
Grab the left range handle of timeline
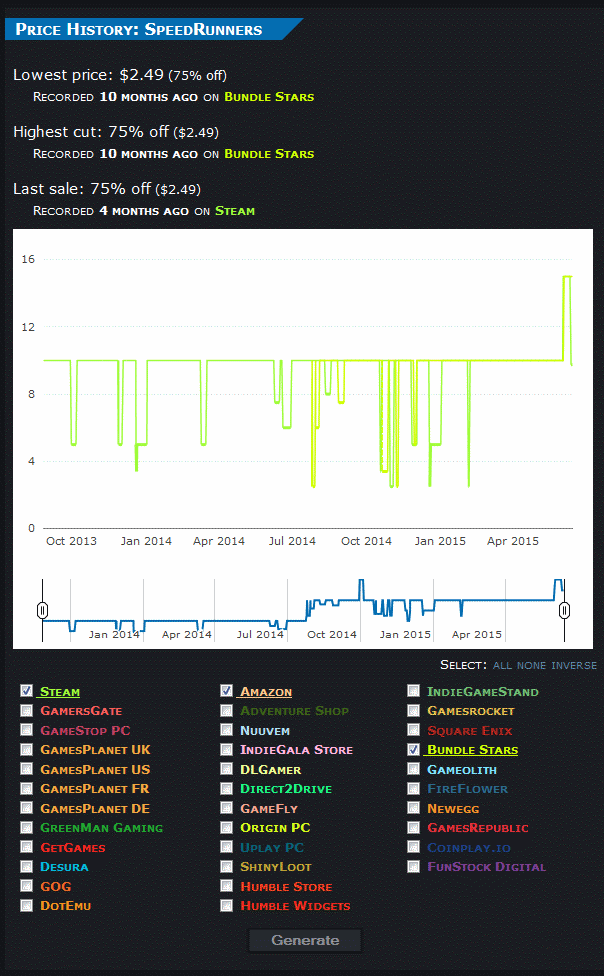(42, 611)
